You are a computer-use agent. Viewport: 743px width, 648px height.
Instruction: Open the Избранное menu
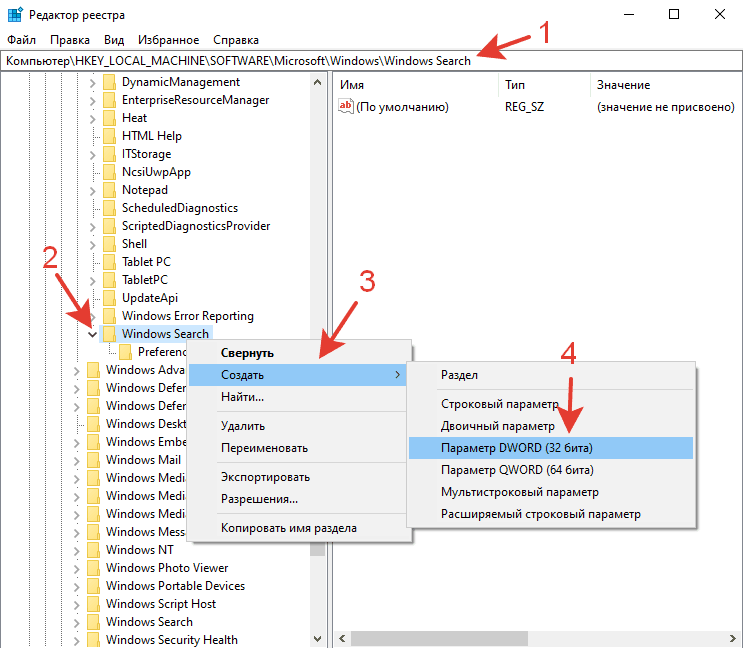168,40
